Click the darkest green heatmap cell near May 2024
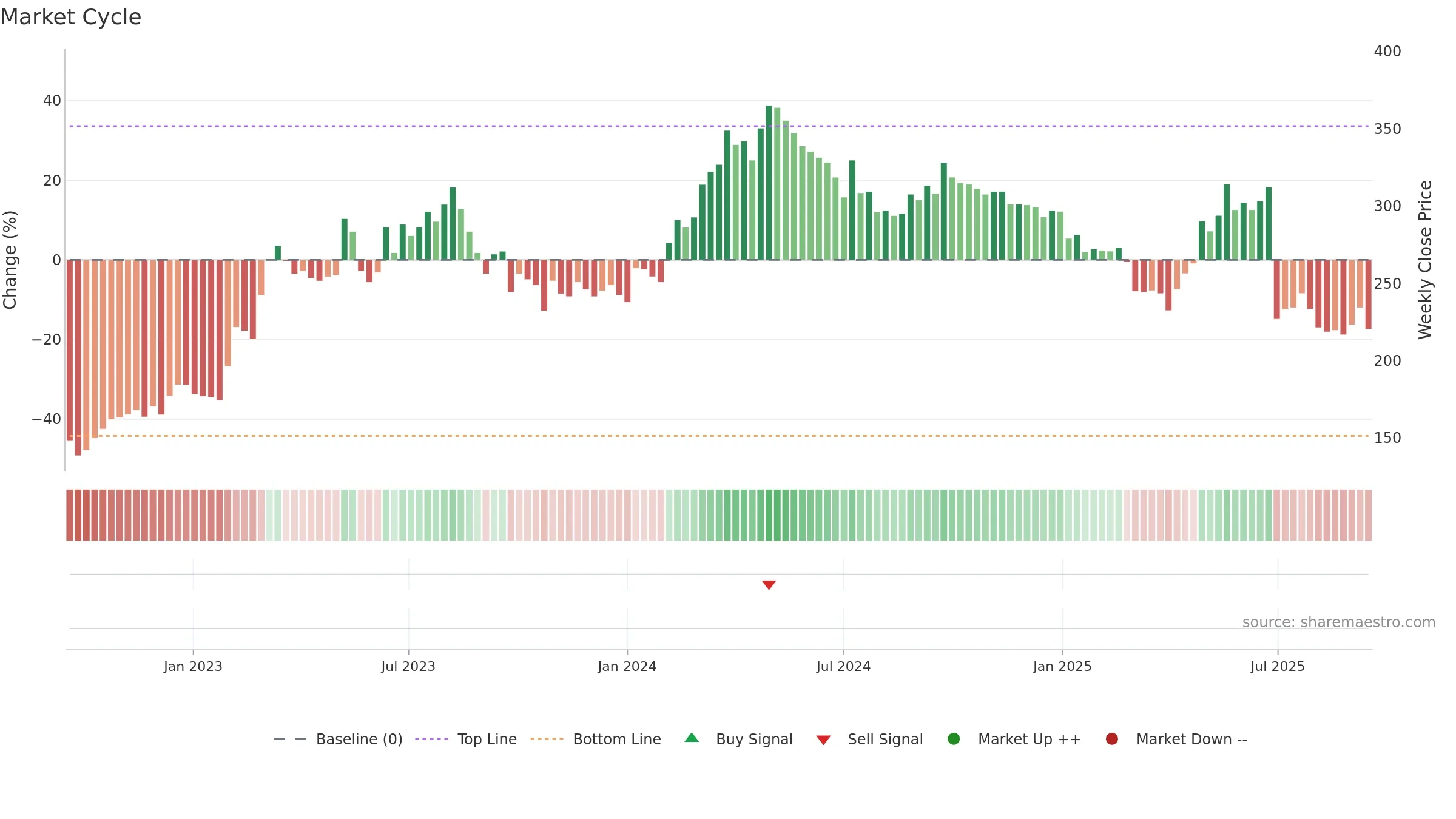 769,515
